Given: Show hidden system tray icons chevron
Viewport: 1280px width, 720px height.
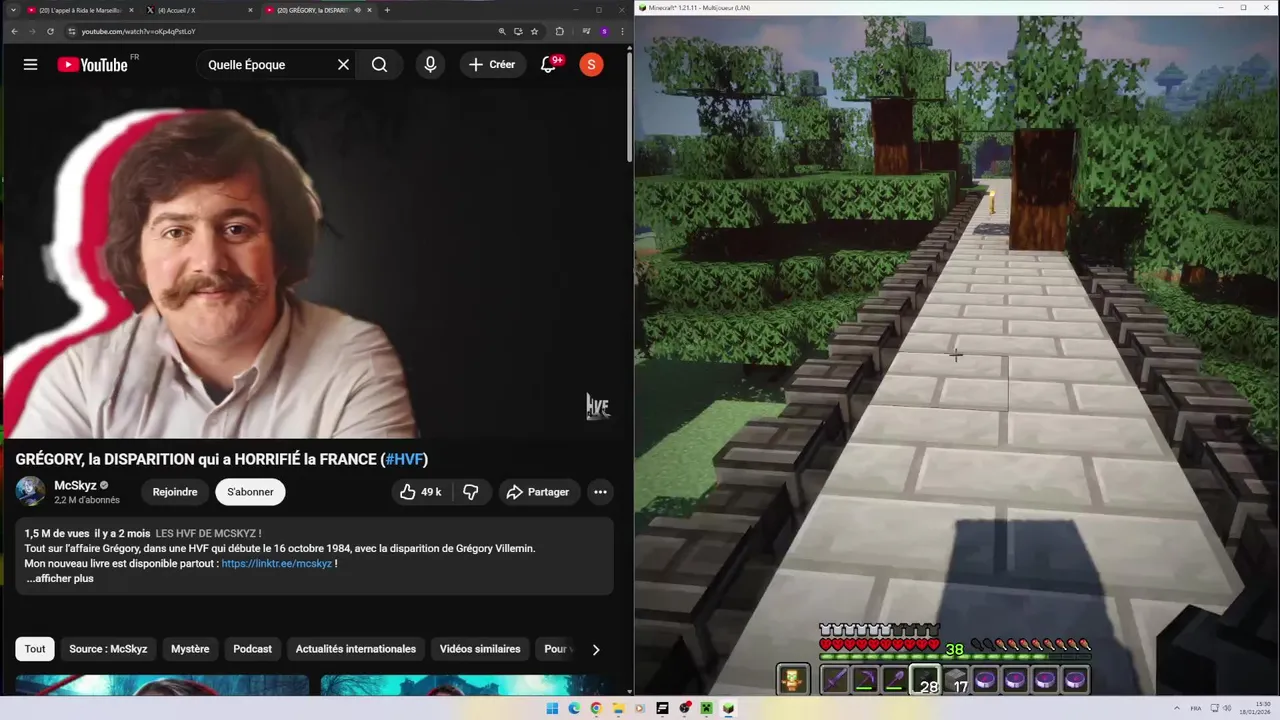Looking at the screenshot, I should [1177, 708].
